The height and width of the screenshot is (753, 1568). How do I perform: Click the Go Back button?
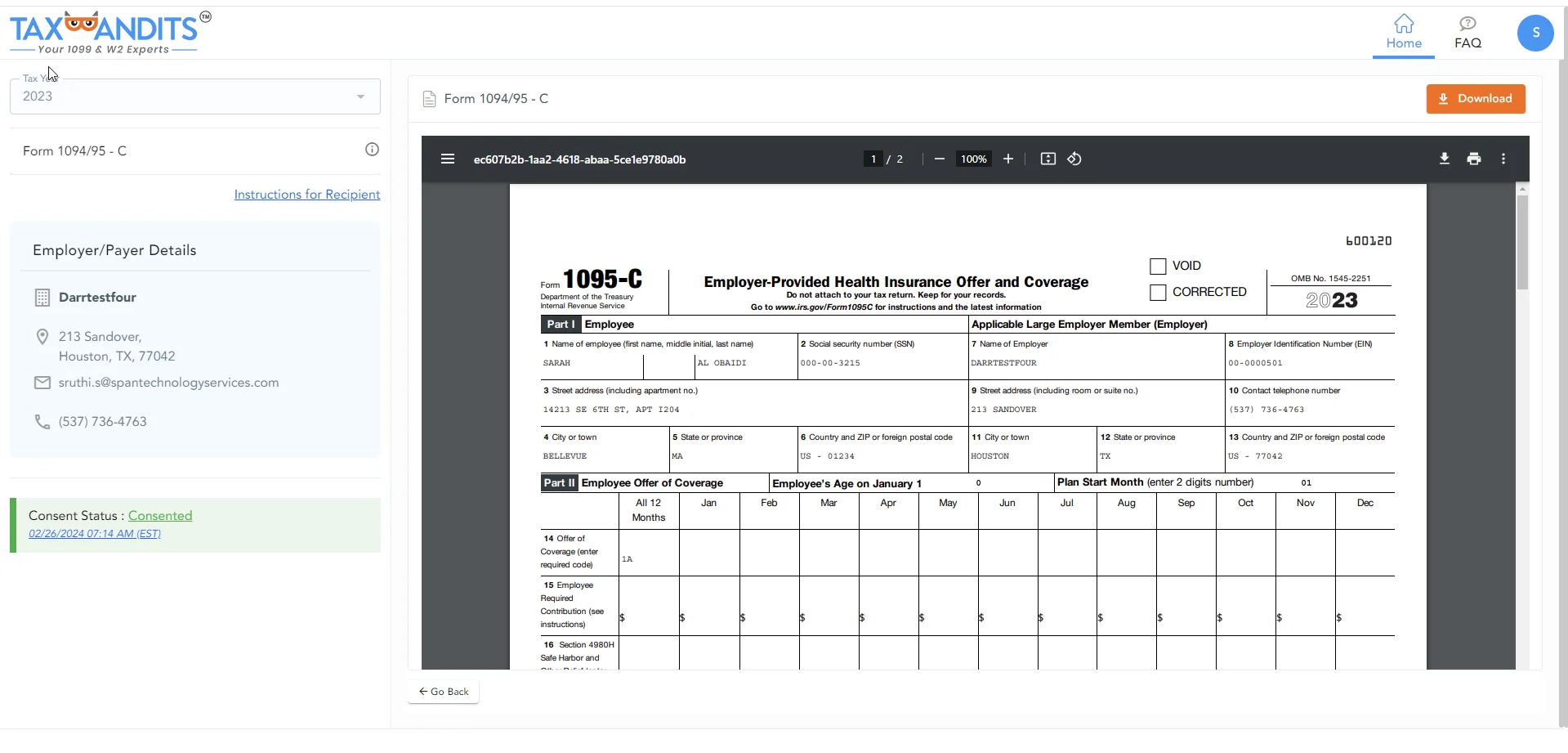click(442, 691)
